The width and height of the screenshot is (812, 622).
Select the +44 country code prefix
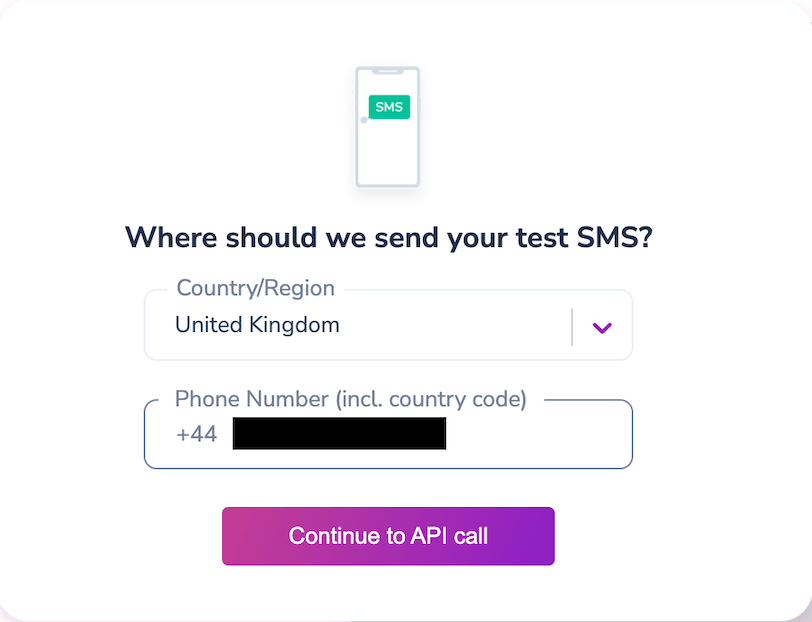tap(196, 434)
